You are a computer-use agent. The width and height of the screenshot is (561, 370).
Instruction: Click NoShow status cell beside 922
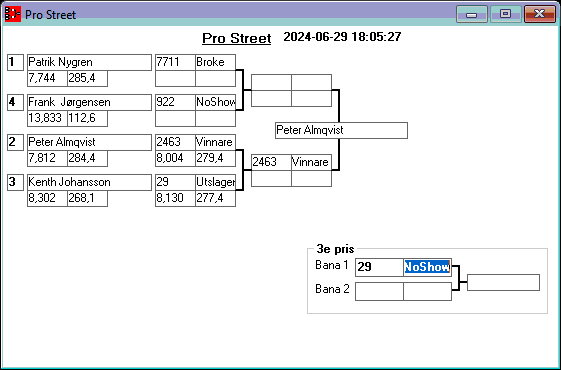[x=215, y=102]
